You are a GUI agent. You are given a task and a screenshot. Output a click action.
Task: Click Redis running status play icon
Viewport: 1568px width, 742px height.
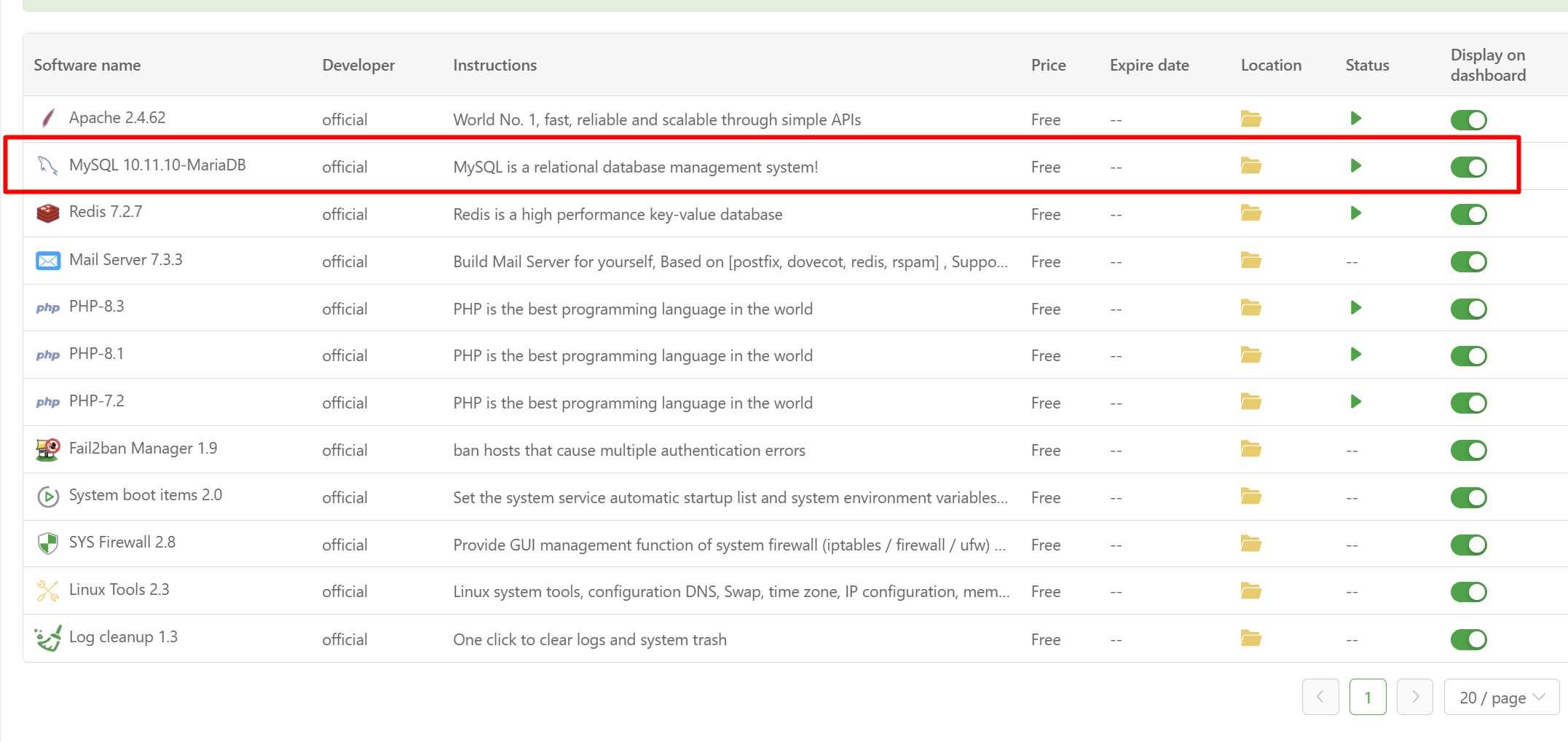point(1355,213)
